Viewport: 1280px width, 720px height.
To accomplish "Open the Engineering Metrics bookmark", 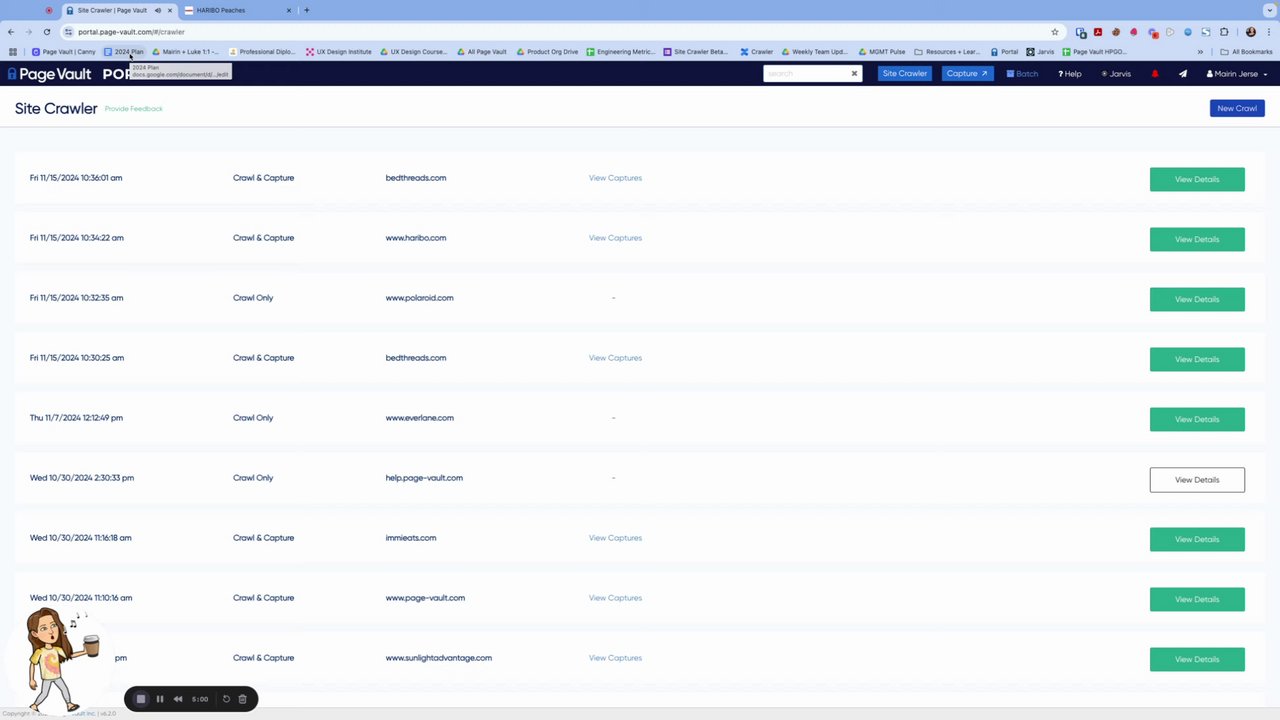I will 621,52.
